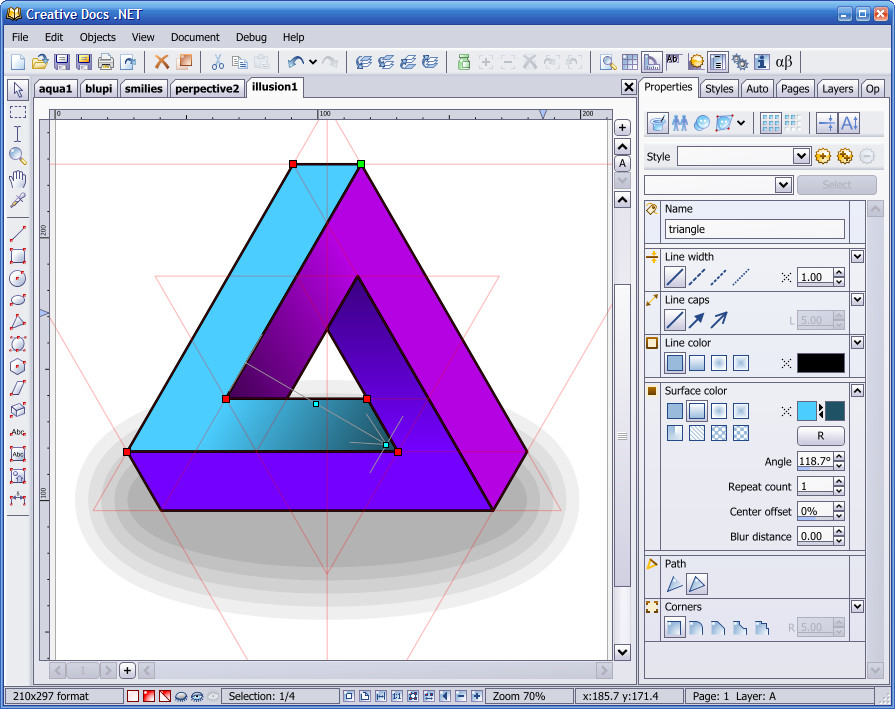Viewport: 895px width, 709px height.
Task: Choose the ellipse drawing tool
Action: click(x=18, y=300)
